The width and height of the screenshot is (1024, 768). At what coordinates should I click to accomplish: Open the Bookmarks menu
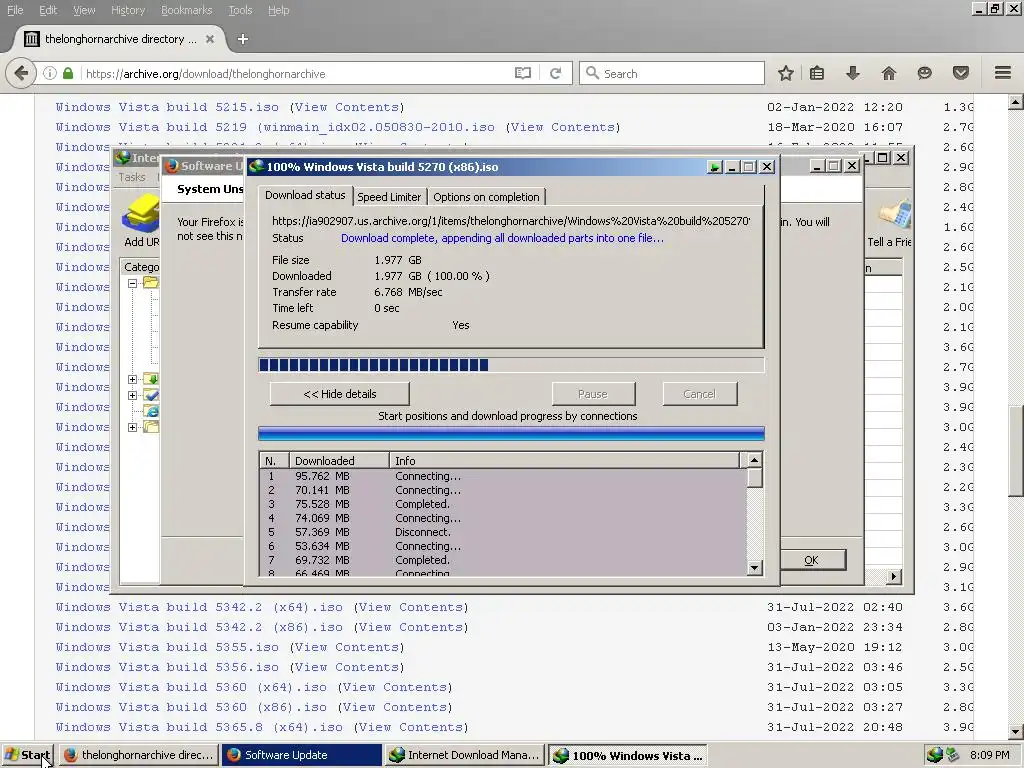(x=187, y=10)
